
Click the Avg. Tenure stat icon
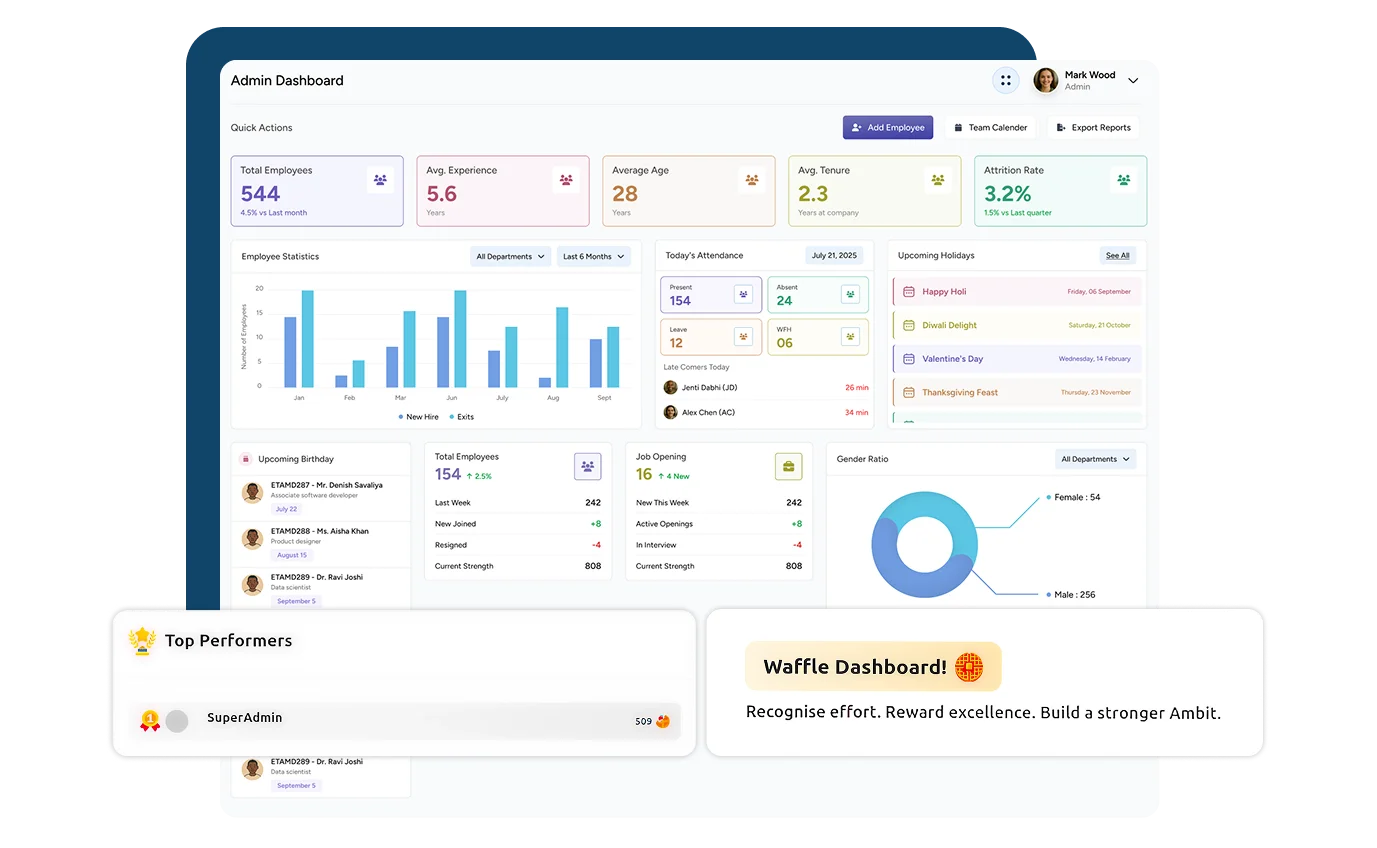pyautogui.click(x=938, y=179)
